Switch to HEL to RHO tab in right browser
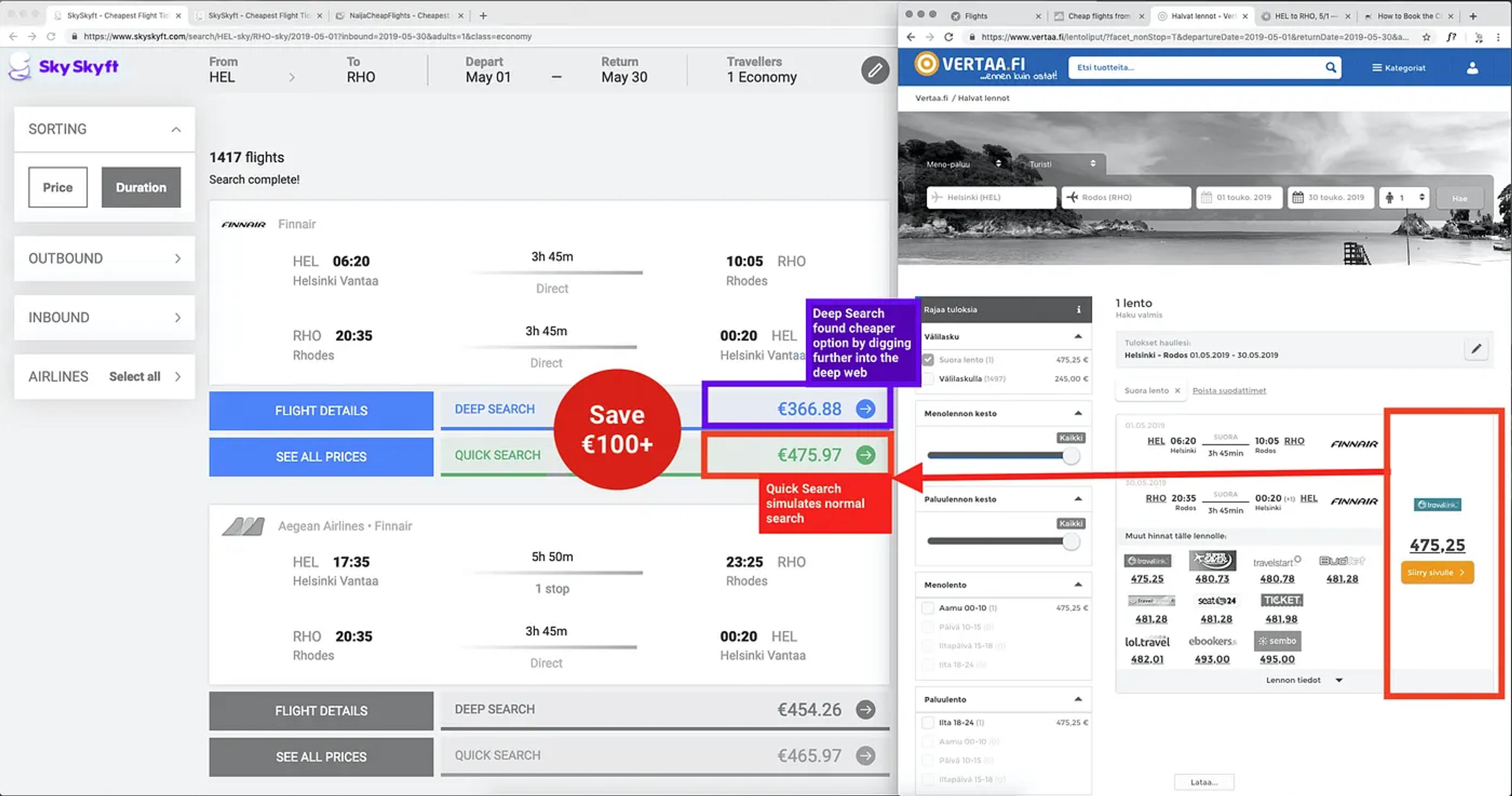Viewport: 1512px width, 796px height. 1306,17
